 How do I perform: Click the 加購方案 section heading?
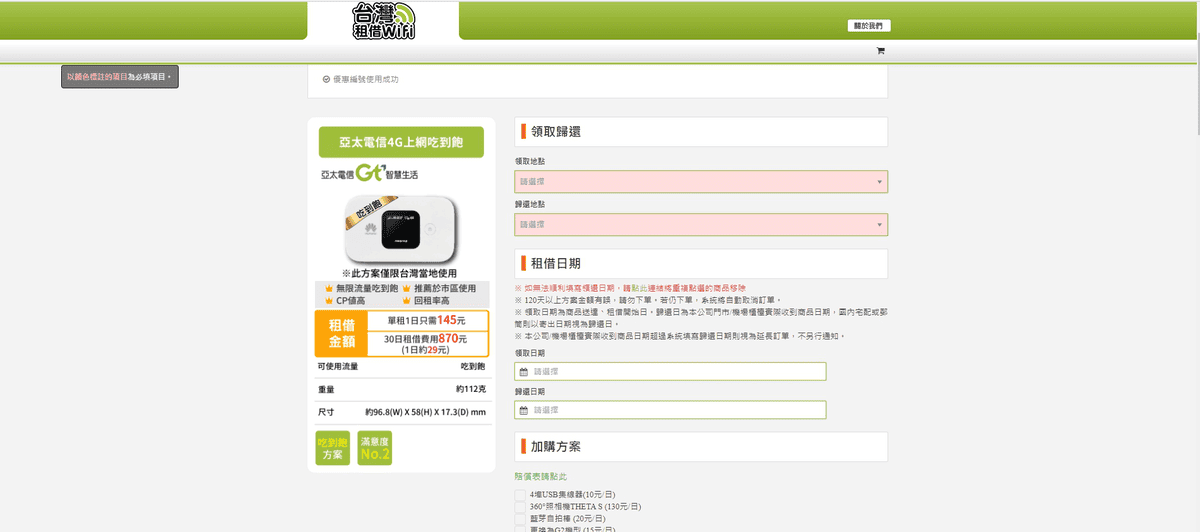pyautogui.click(x=556, y=447)
